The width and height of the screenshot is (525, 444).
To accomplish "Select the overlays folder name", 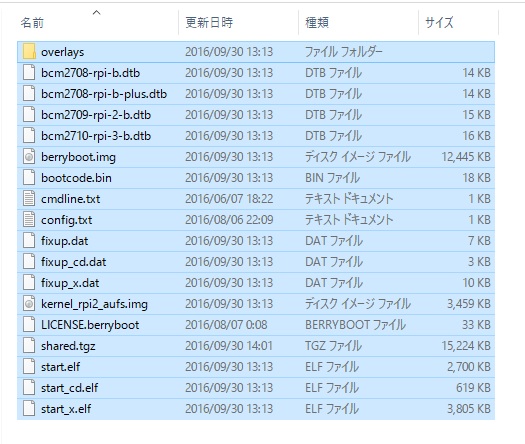I will tap(63, 52).
